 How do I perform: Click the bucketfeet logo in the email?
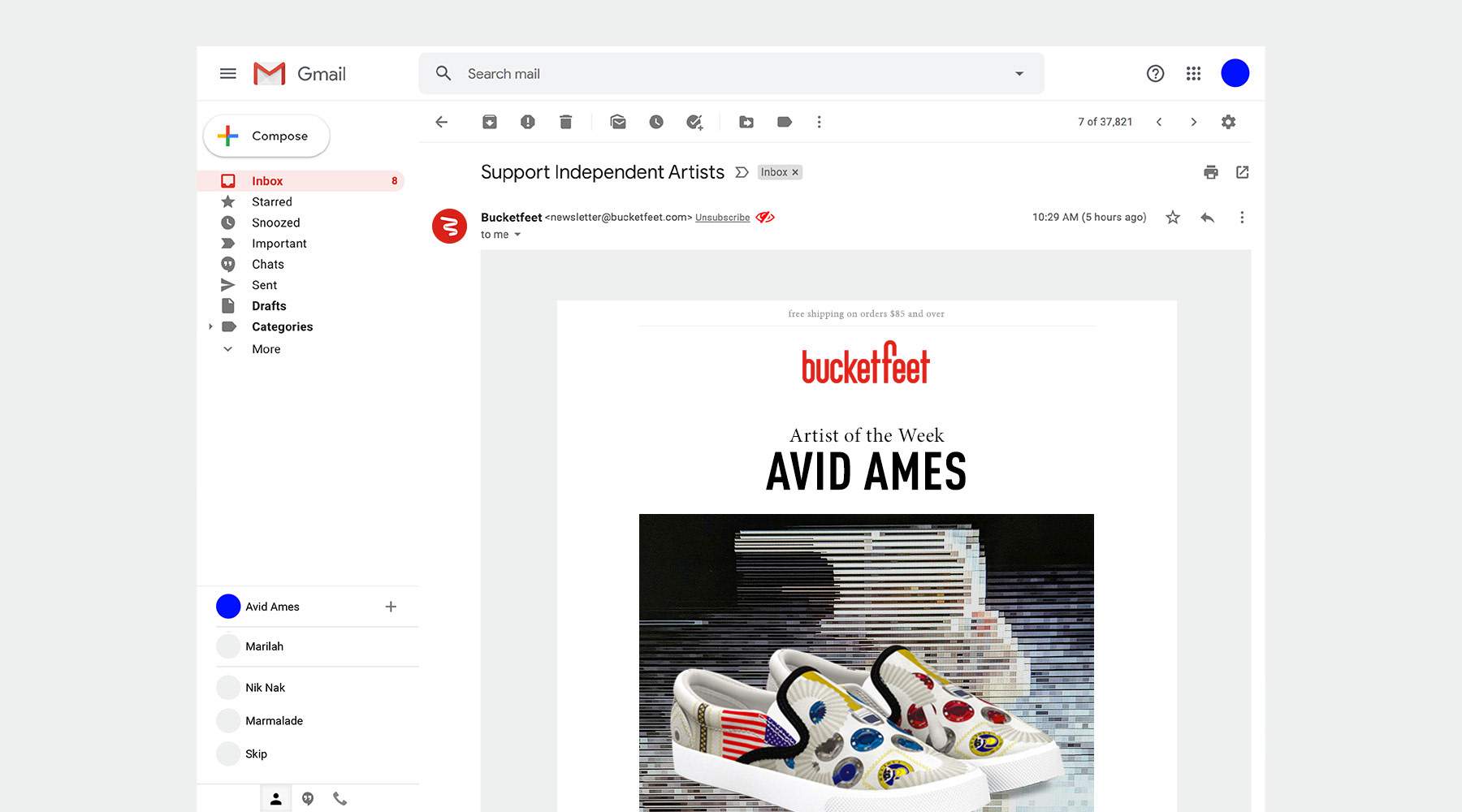tap(866, 362)
